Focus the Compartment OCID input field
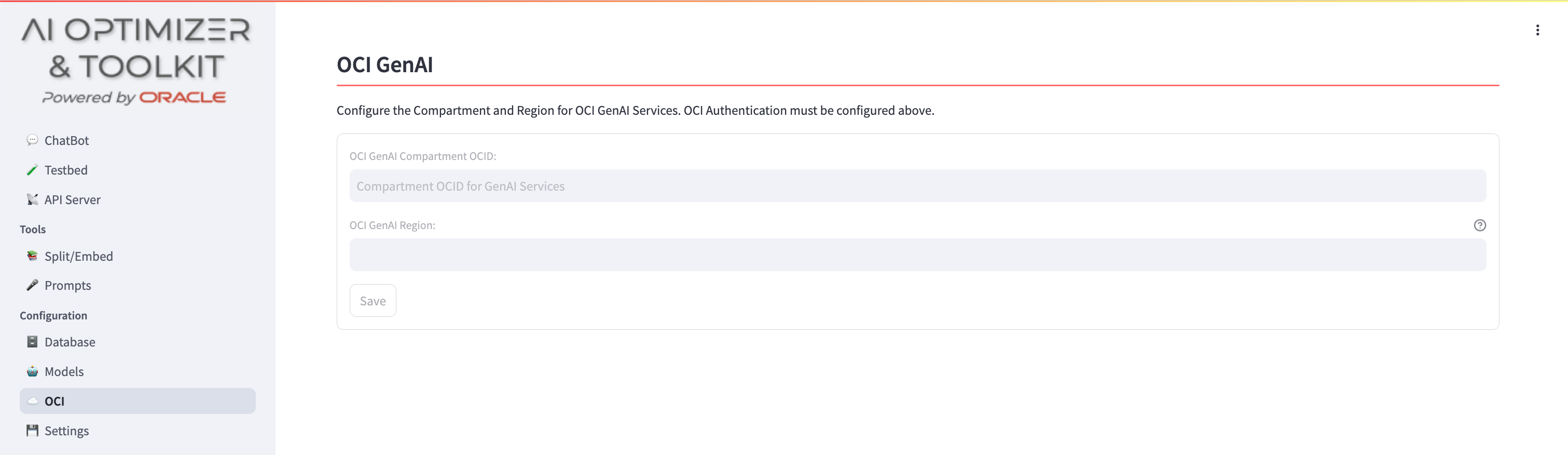This screenshot has height=455, width=1568. (918, 186)
